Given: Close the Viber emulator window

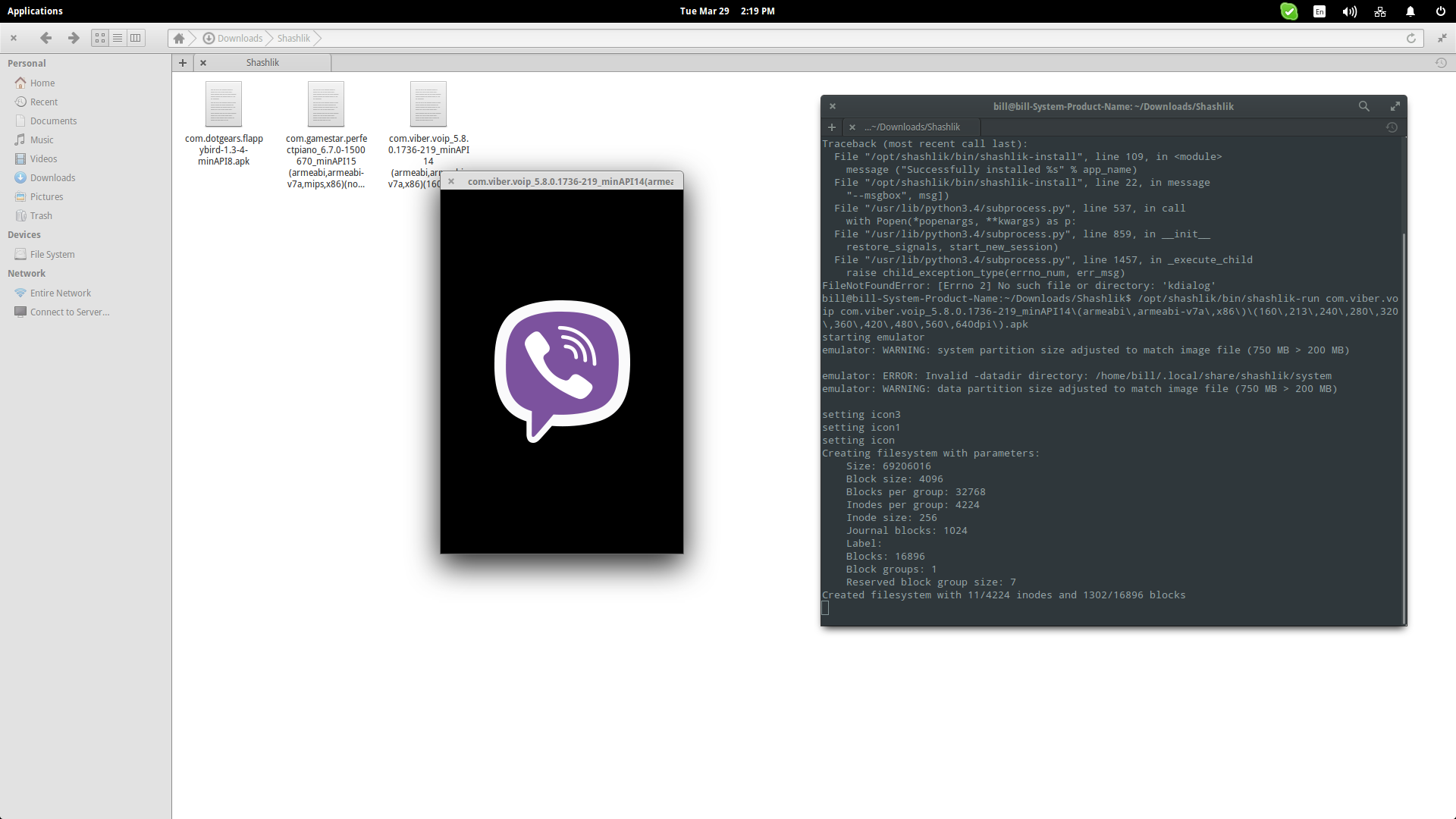Looking at the screenshot, I should 451,181.
